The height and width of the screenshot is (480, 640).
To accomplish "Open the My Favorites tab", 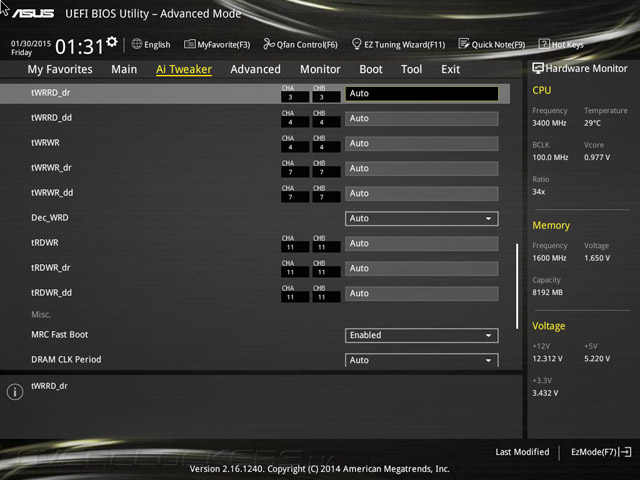I will point(60,69).
